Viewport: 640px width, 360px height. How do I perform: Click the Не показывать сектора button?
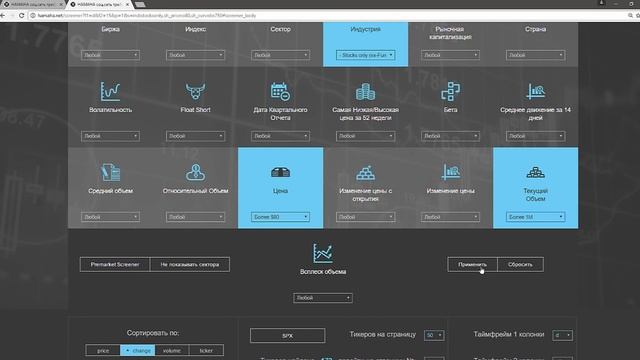190,264
